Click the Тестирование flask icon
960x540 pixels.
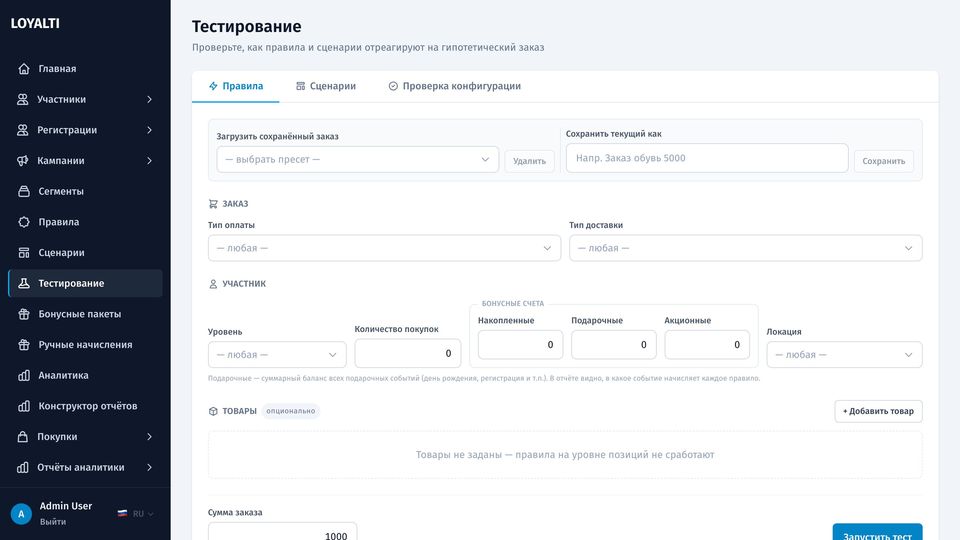(x=24, y=283)
